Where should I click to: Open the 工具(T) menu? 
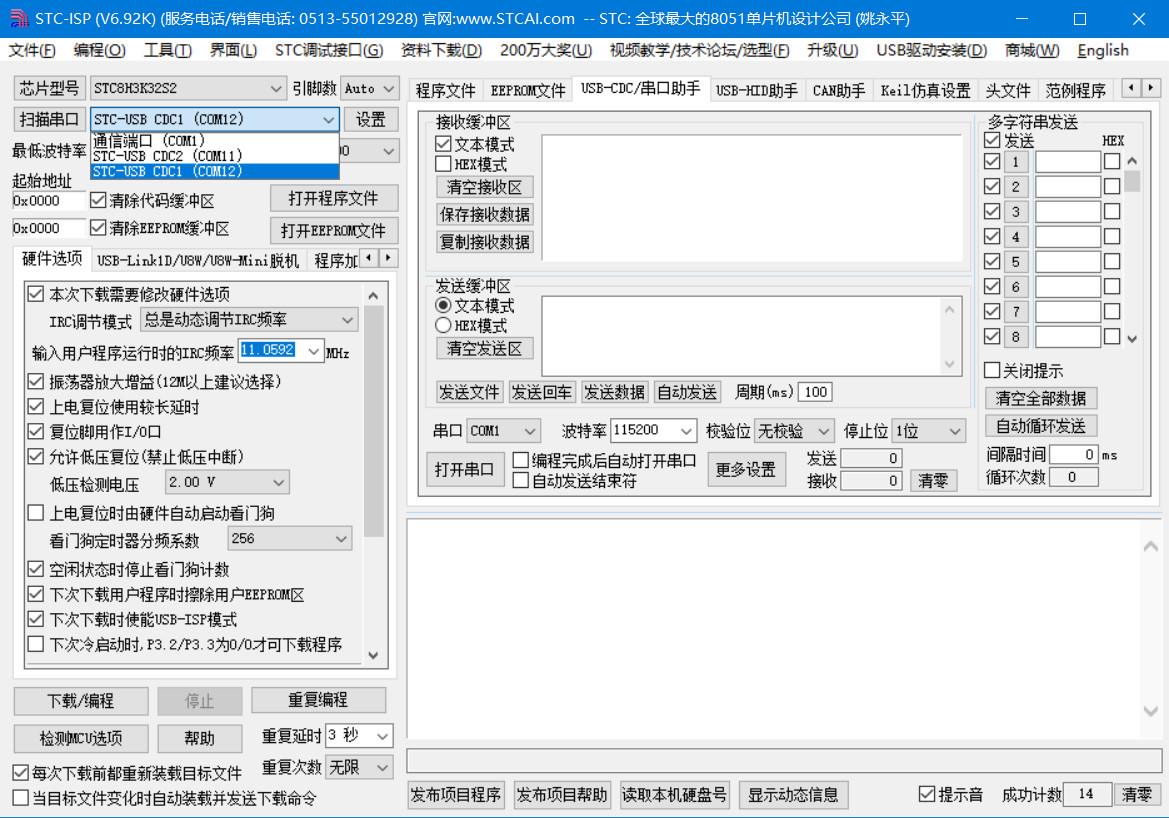point(167,50)
